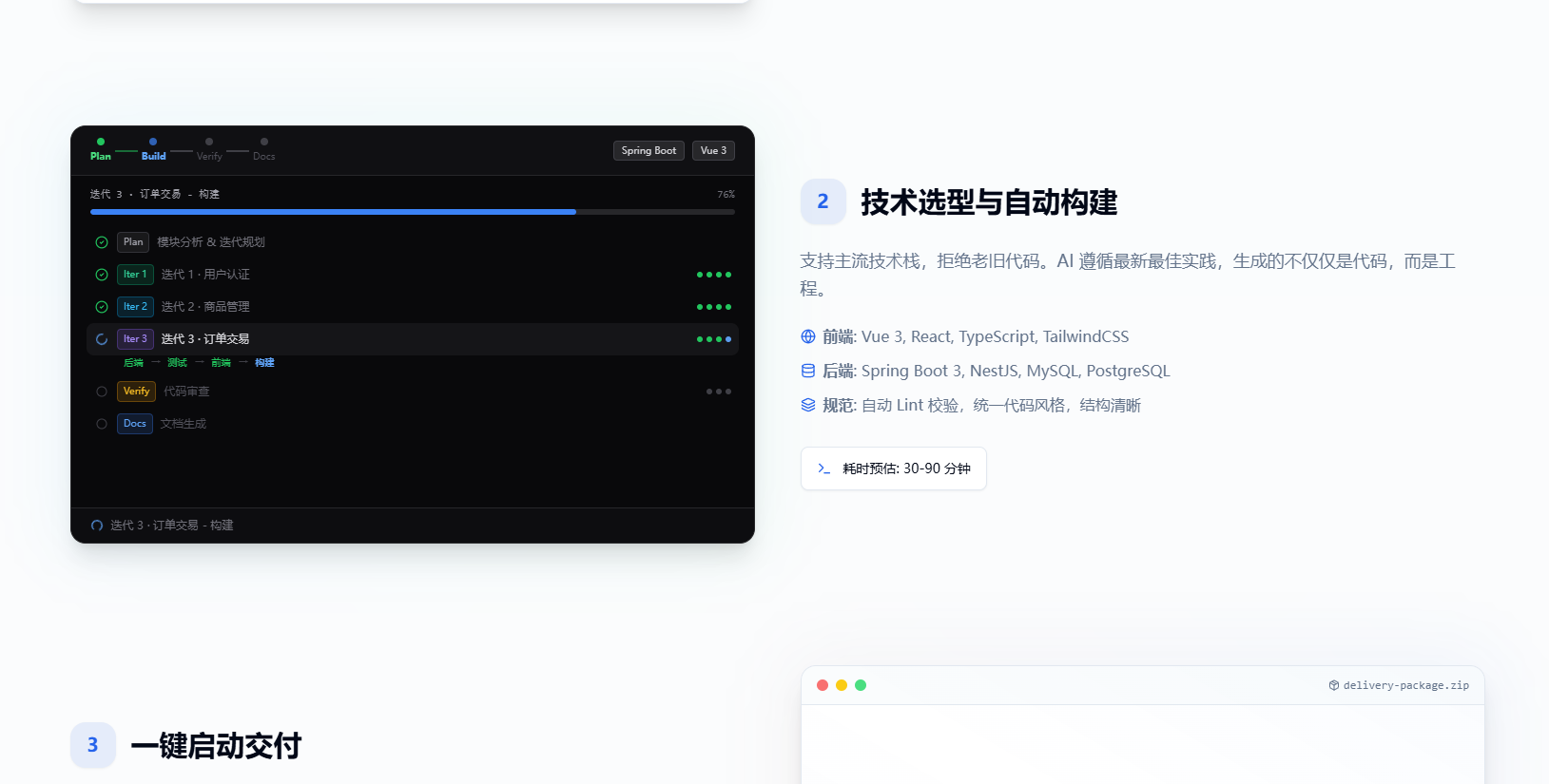Click the red window dot
1549x784 pixels.
[823, 685]
